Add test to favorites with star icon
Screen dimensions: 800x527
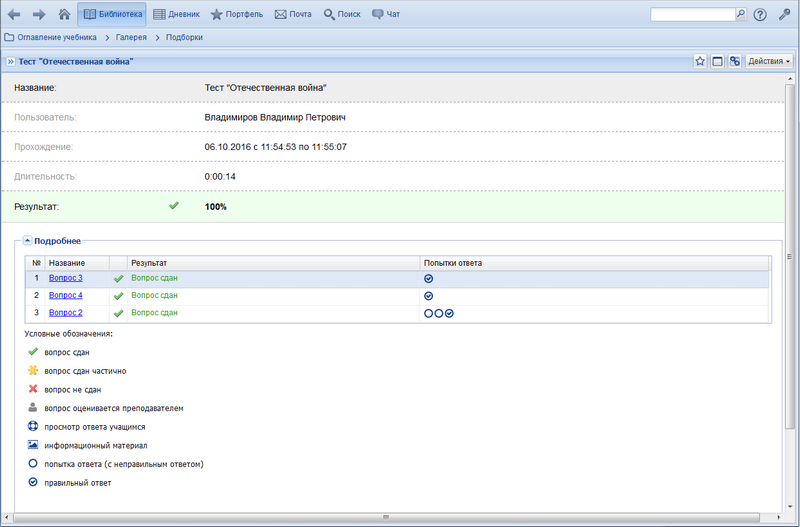[x=700, y=62]
